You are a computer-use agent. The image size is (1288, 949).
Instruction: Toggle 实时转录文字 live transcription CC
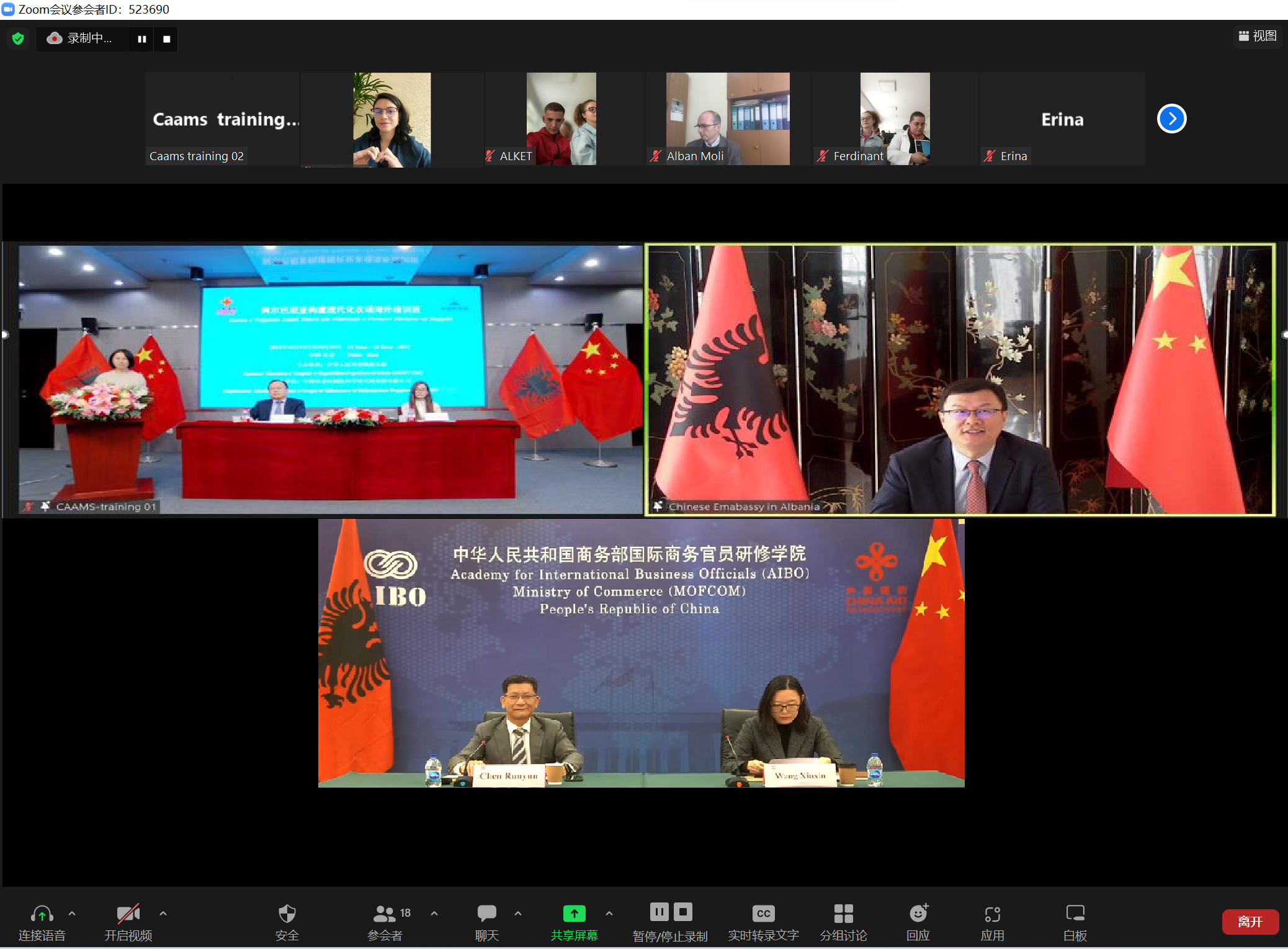tap(763, 914)
